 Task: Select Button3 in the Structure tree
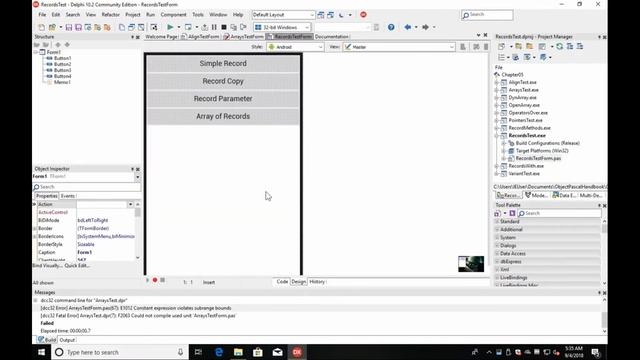click(62, 70)
